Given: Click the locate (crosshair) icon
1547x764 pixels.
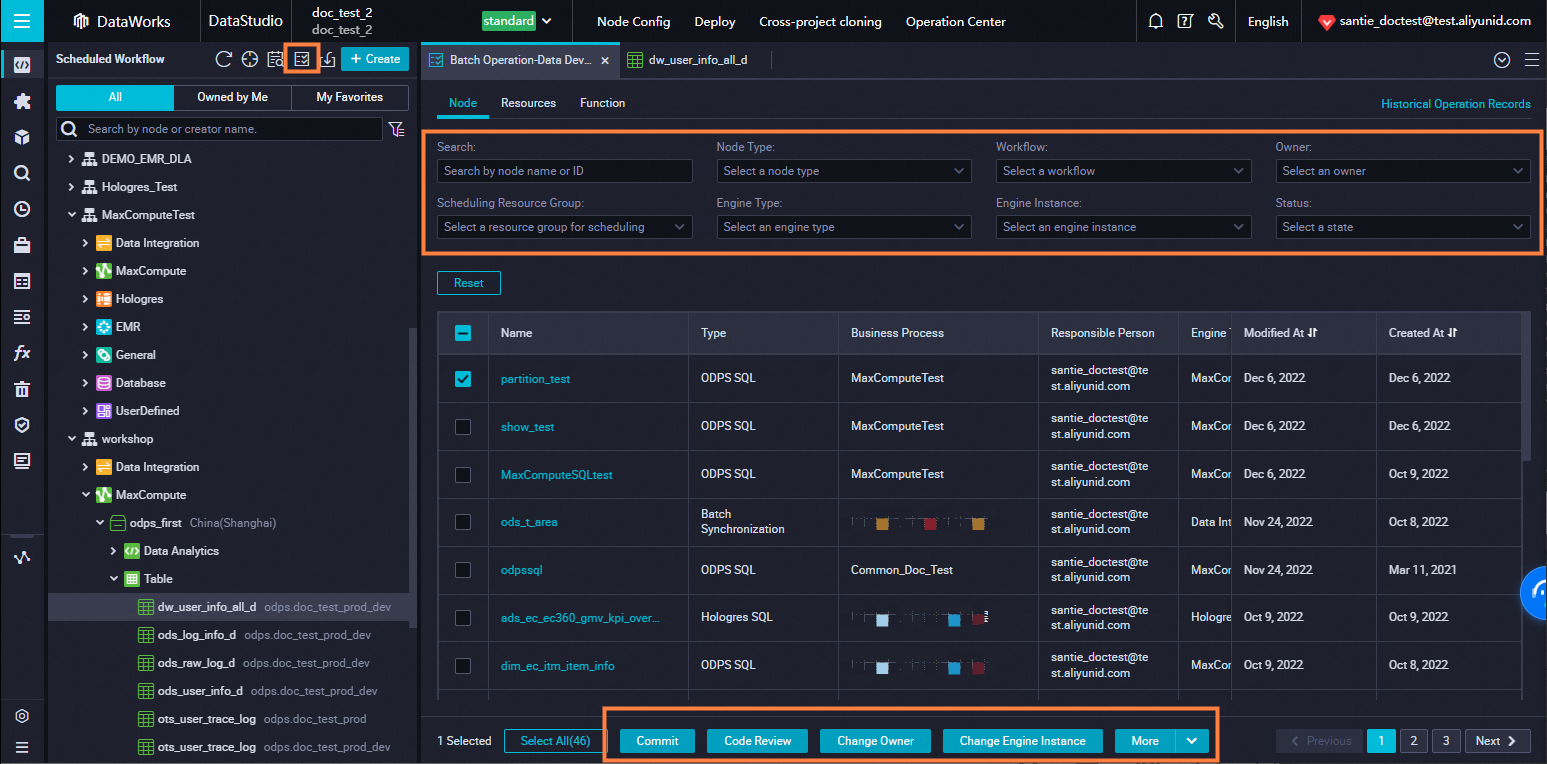Looking at the screenshot, I should pyautogui.click(x=250, y=59).
